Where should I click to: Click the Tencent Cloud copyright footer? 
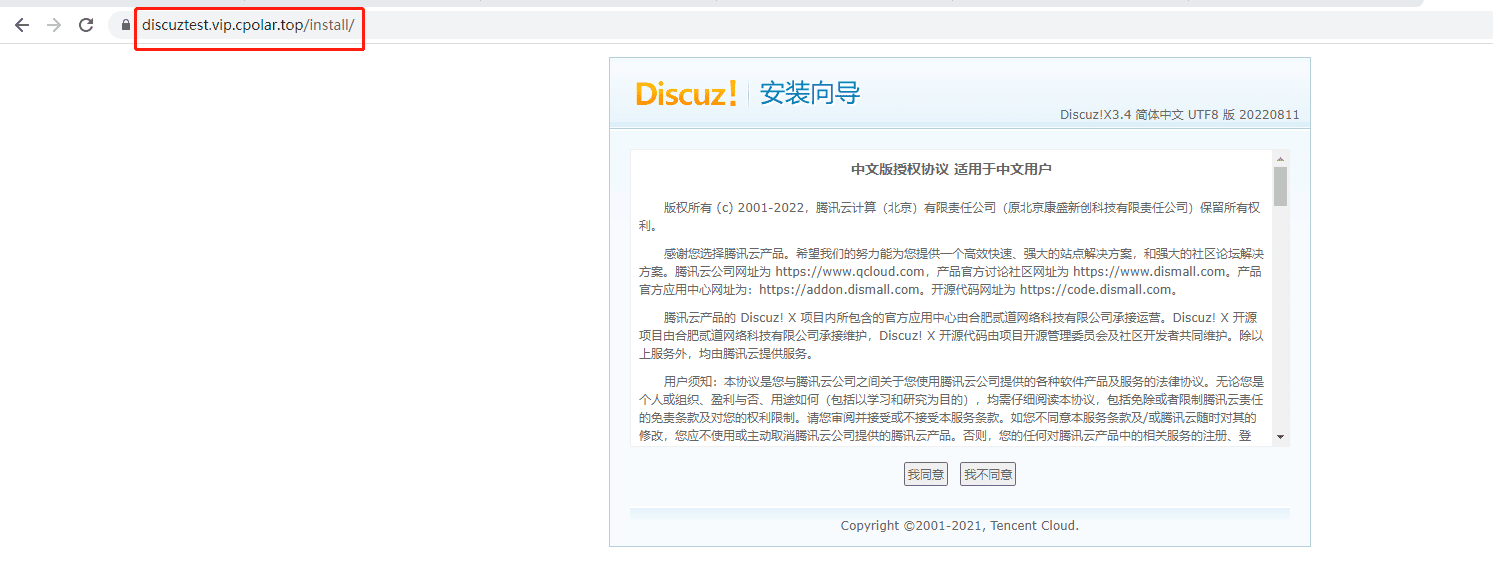tap(959, 526)
